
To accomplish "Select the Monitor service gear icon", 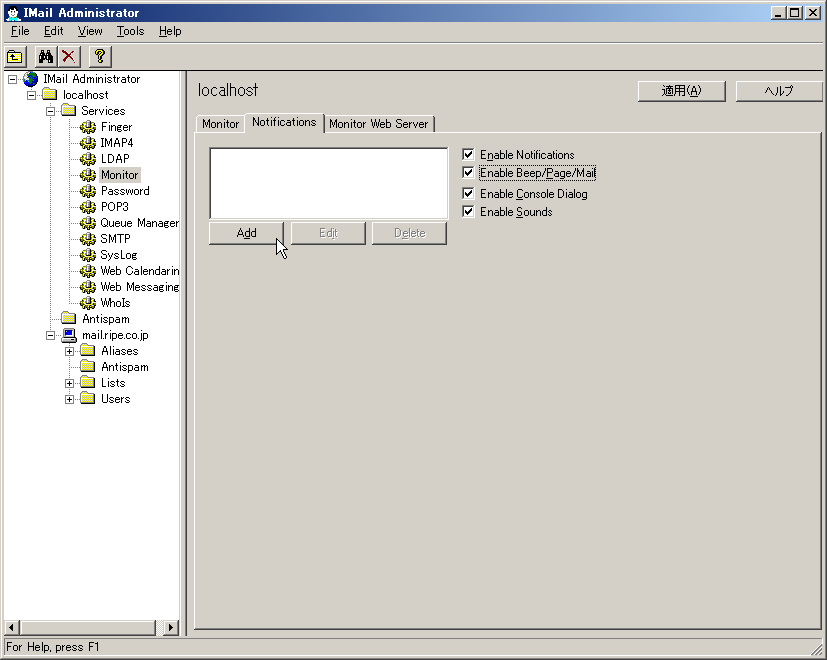I will tap(88, 175).
